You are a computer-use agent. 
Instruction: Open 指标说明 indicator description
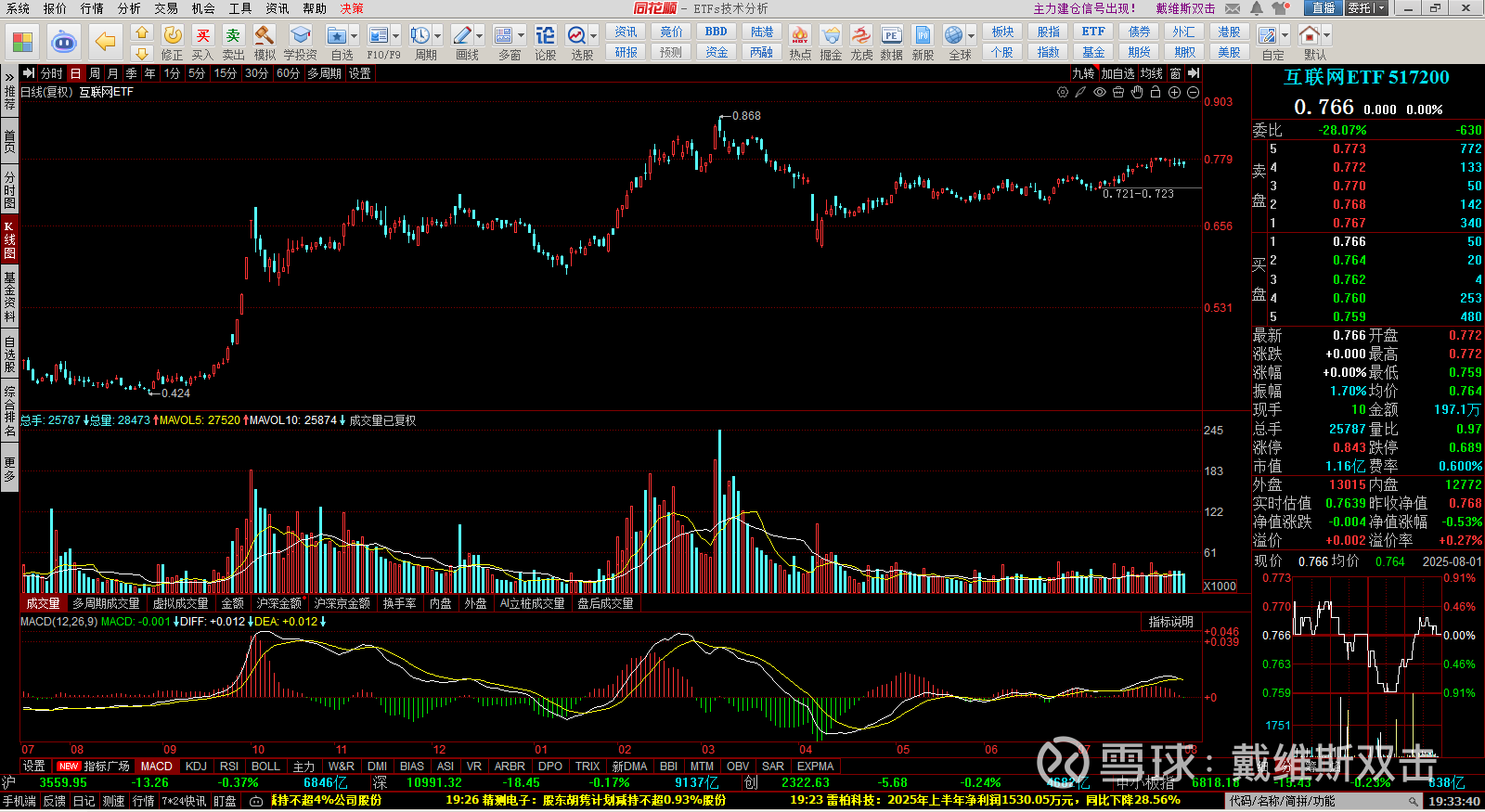click(x=1171, y=622)
